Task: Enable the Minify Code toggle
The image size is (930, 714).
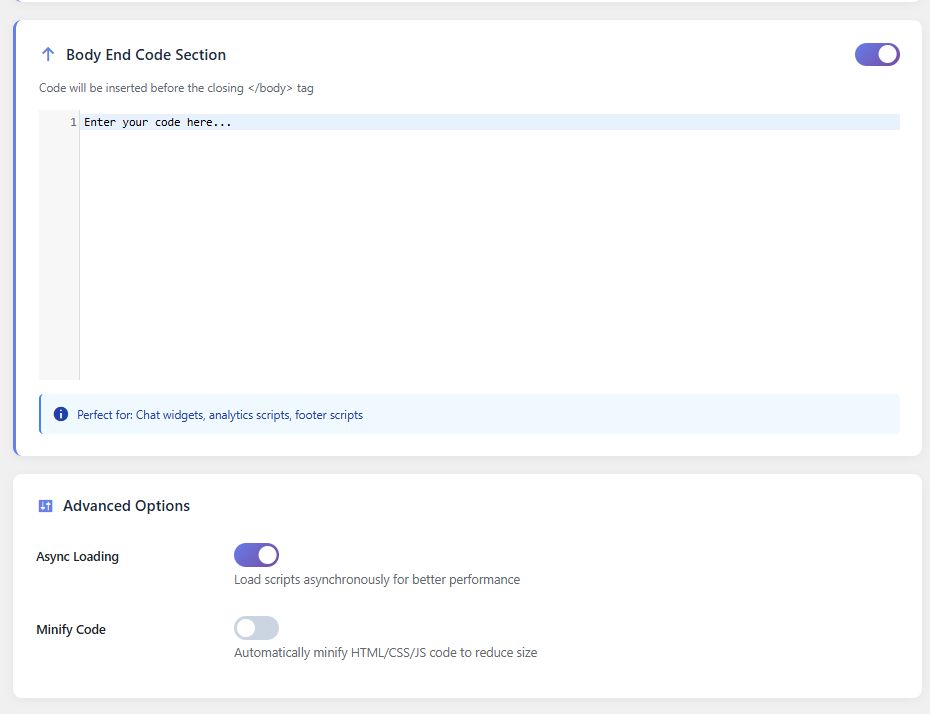Action: 256,628
